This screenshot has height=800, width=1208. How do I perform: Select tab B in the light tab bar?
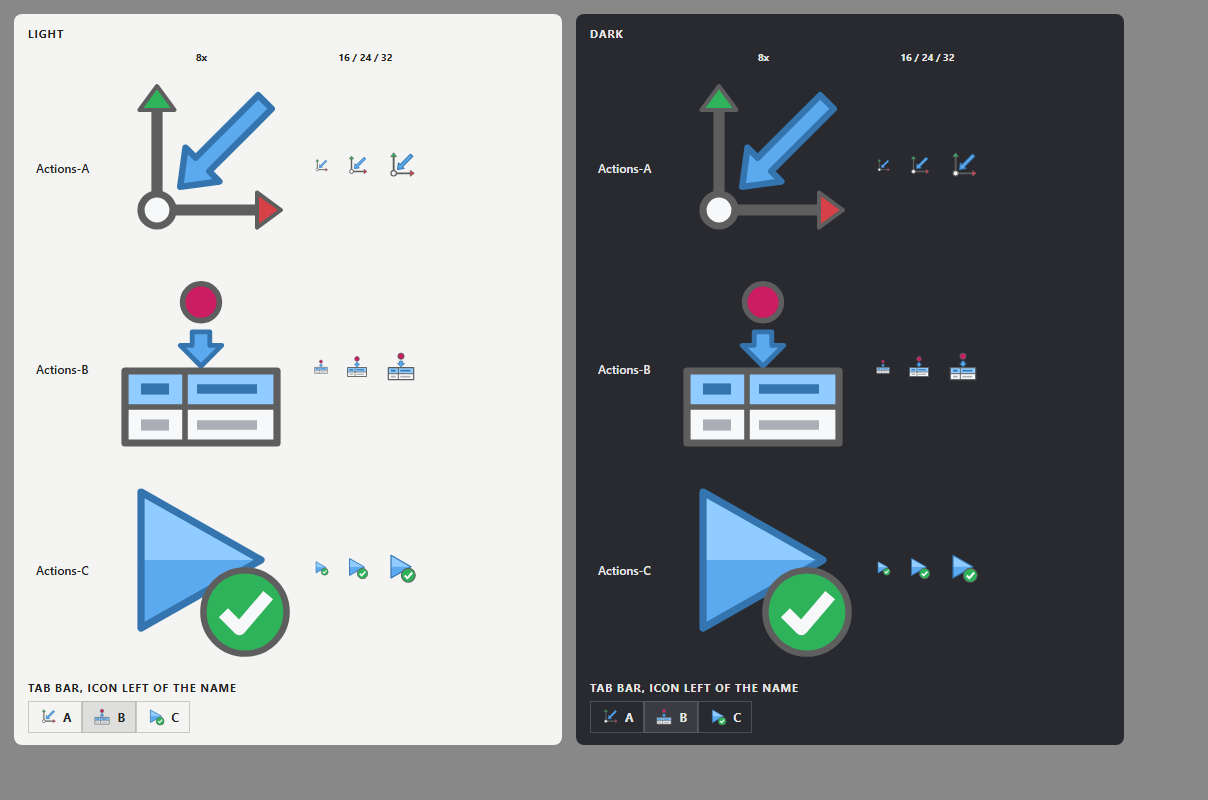(109, 717)
